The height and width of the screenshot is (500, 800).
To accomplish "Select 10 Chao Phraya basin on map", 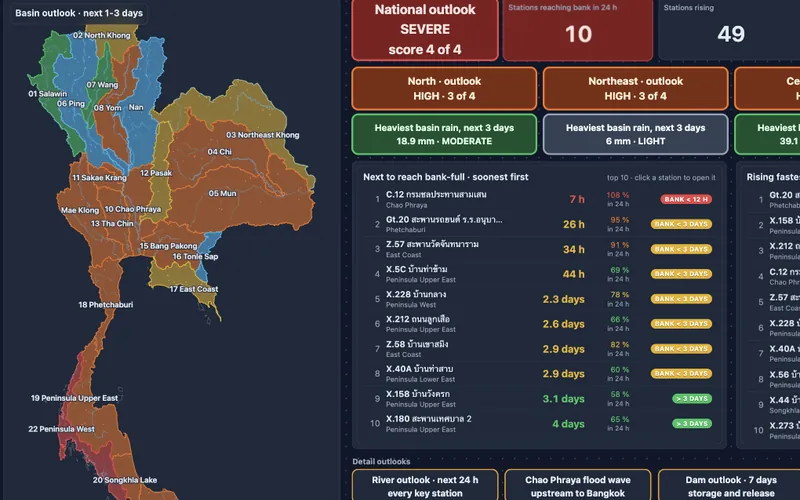I will pyautogui.click(x=133, y=209).
